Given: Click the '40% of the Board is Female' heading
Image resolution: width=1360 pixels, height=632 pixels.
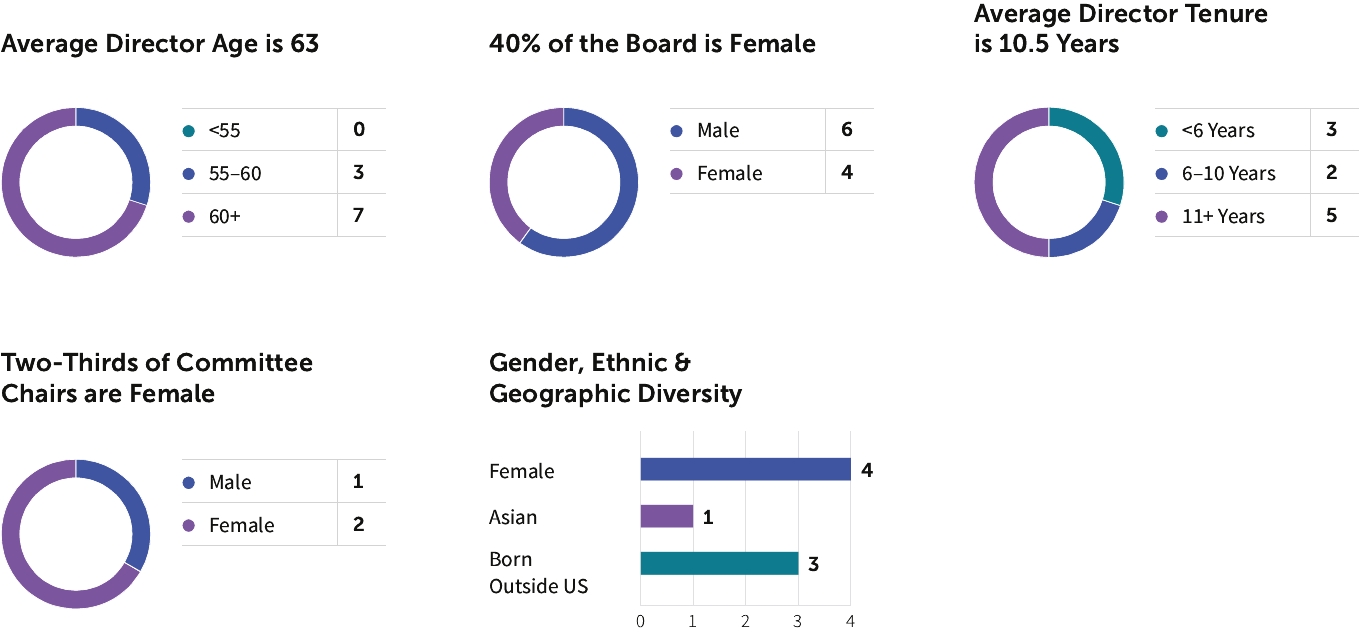Looking at the screenshot, I should point(652,44).
